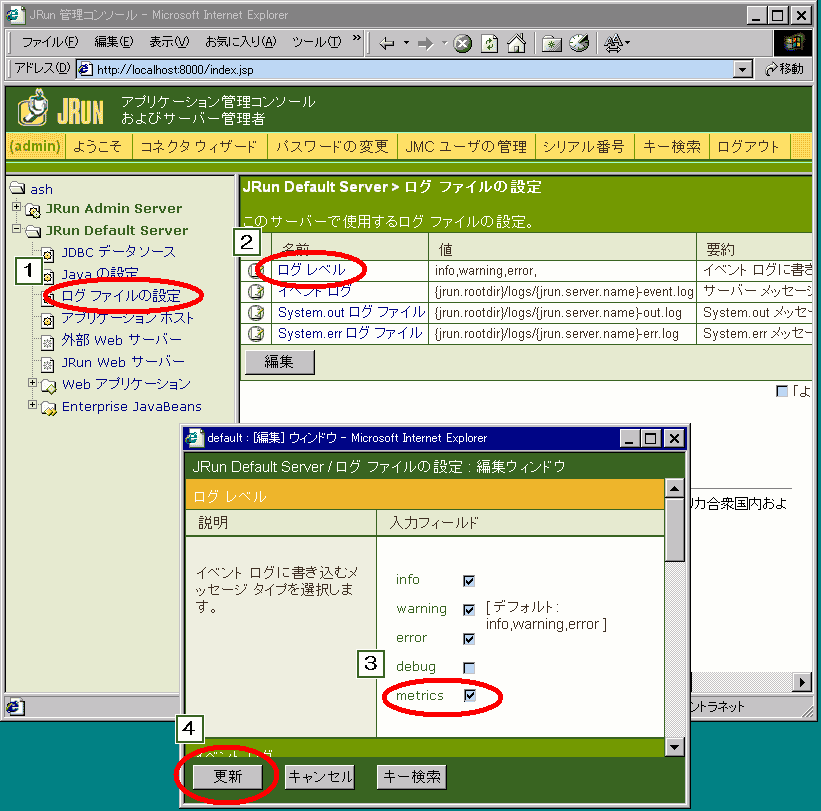
Task: Switch to パスワードの変更 tab
Action: pos(332,146)
